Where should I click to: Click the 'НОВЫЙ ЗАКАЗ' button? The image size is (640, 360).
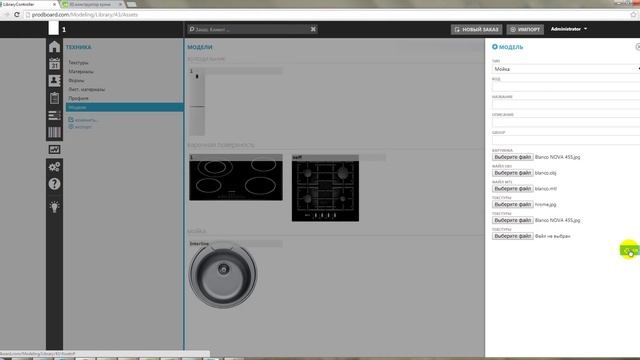point(476,29)
